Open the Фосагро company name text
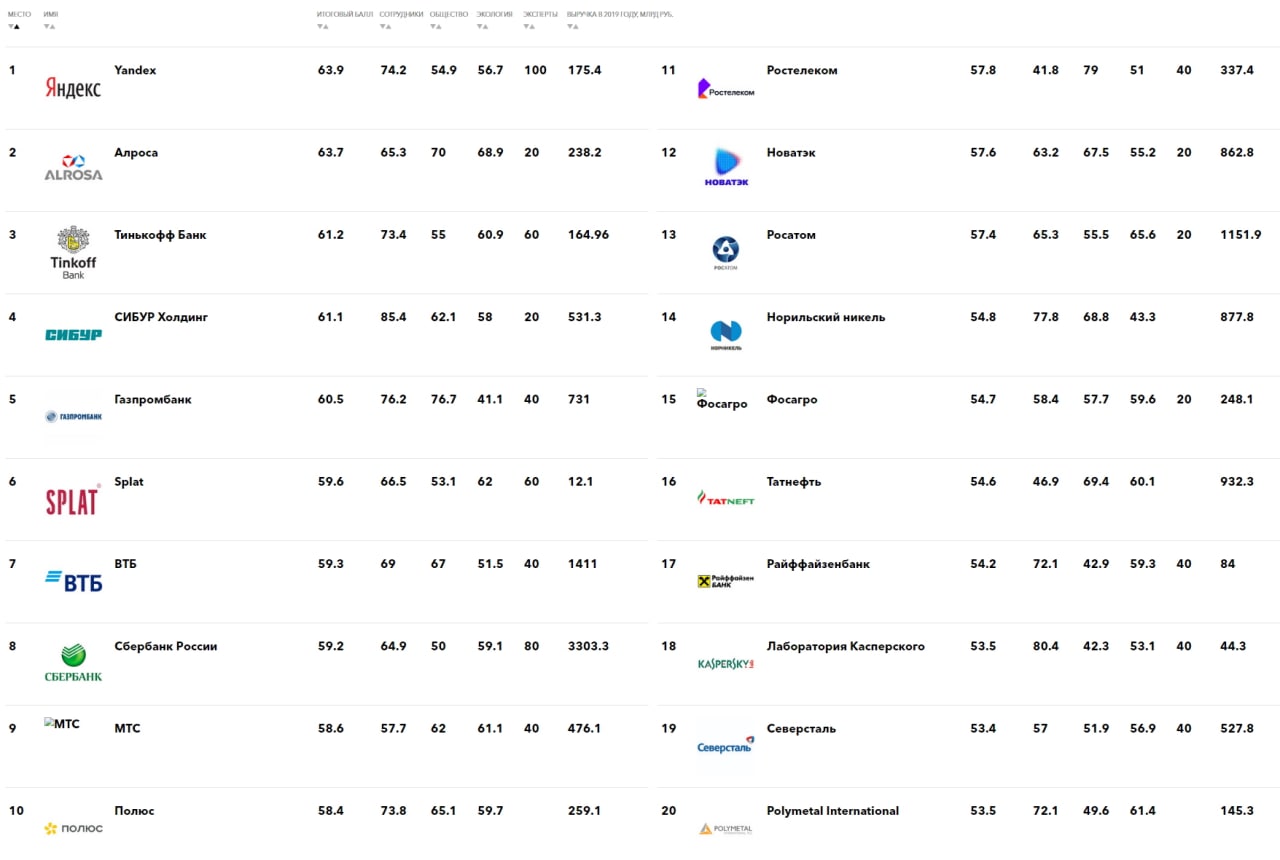This screenshot has height=860, width=1280. pos(792,399)
